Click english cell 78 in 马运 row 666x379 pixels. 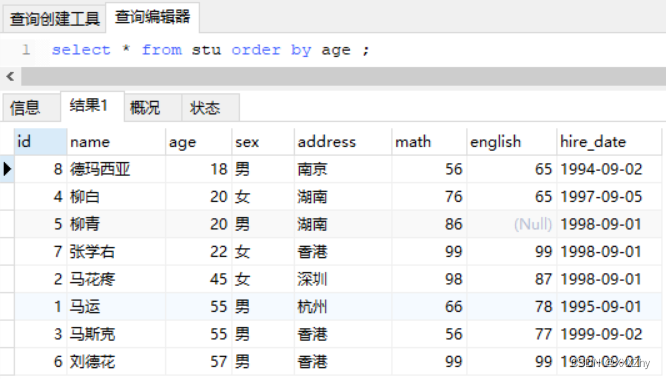(512, 306)
